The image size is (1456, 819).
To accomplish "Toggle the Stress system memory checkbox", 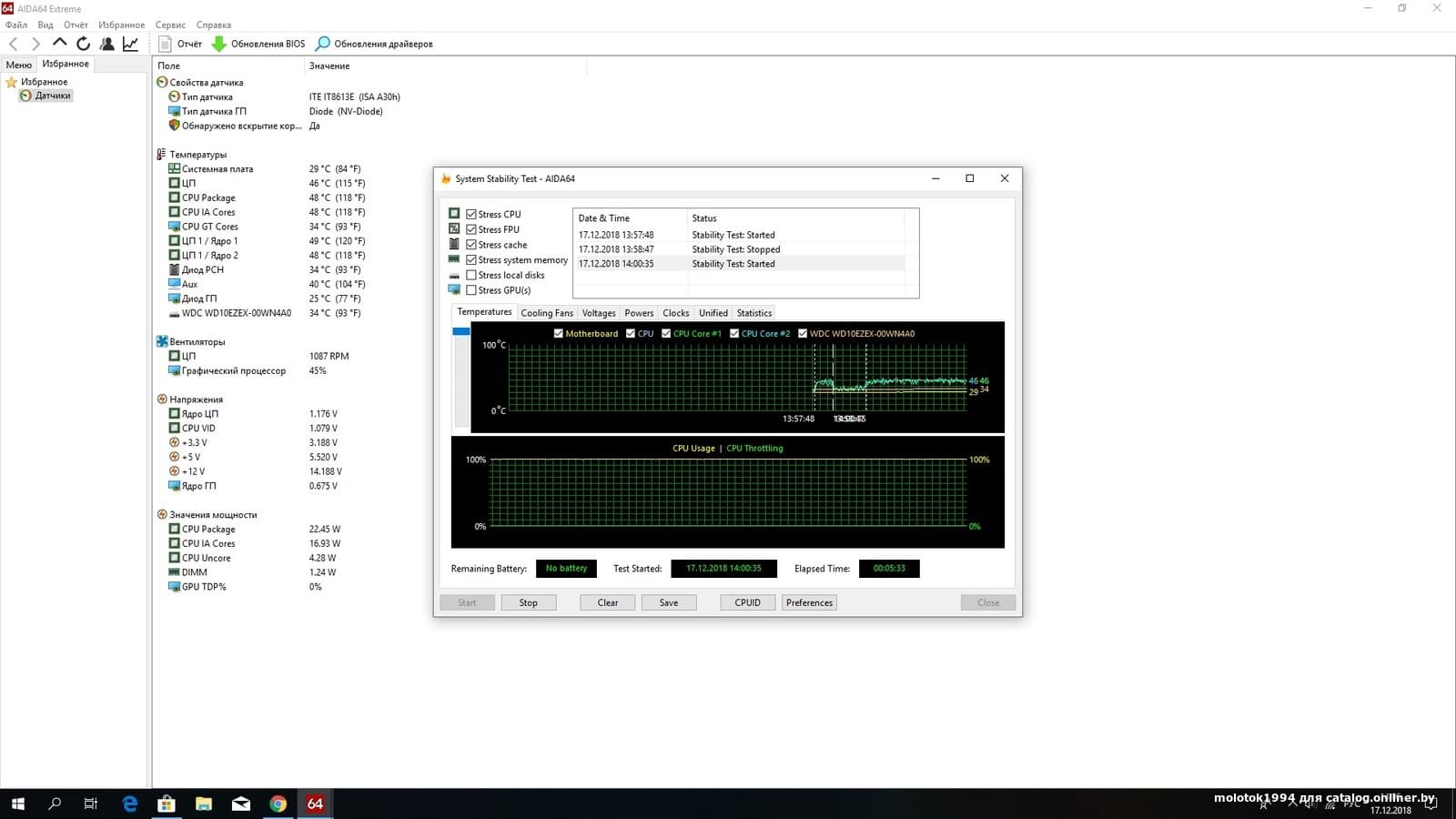I will click(x=471, y=260).
